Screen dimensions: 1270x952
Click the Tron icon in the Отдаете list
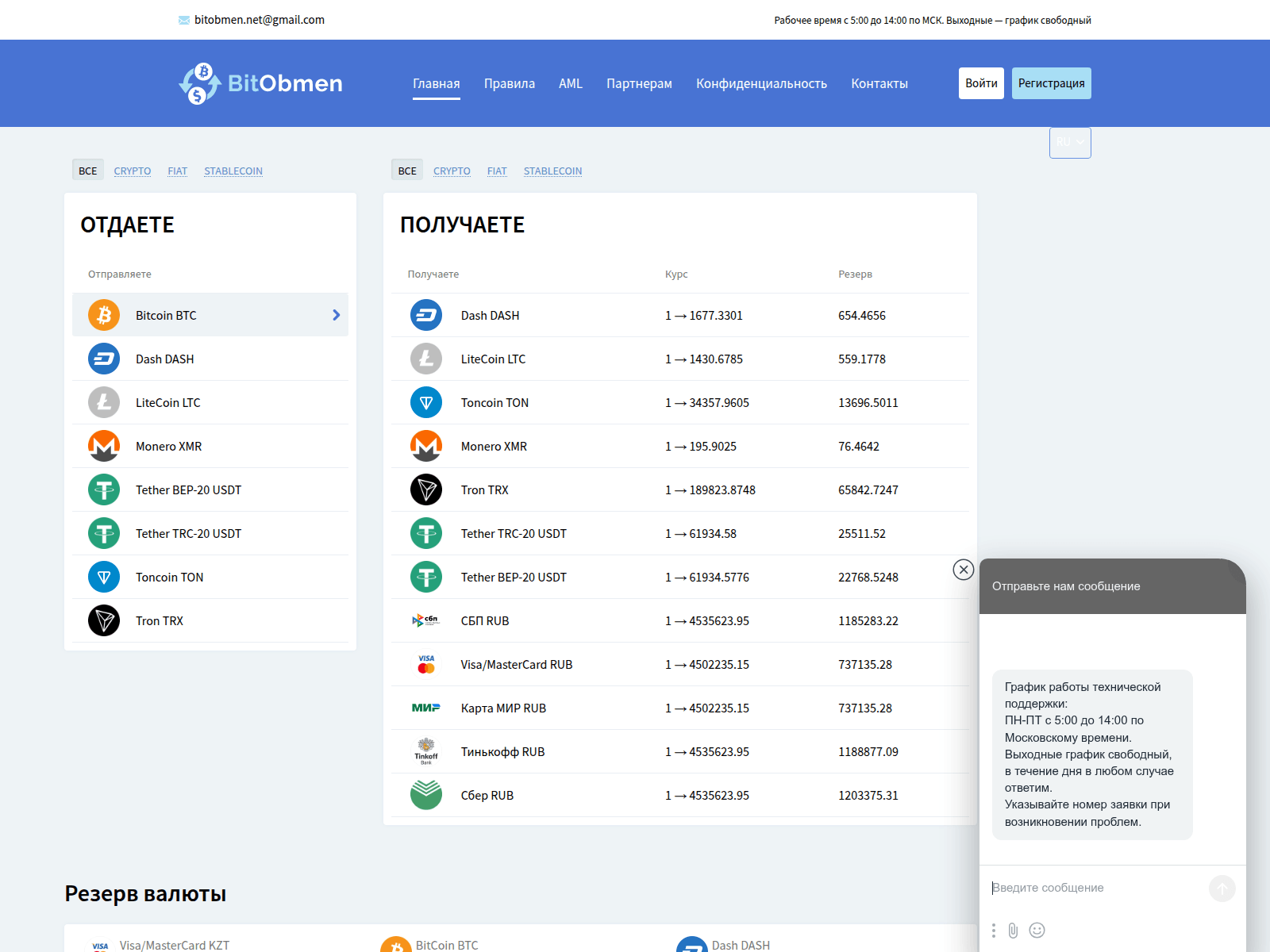(x=104, y=620)
